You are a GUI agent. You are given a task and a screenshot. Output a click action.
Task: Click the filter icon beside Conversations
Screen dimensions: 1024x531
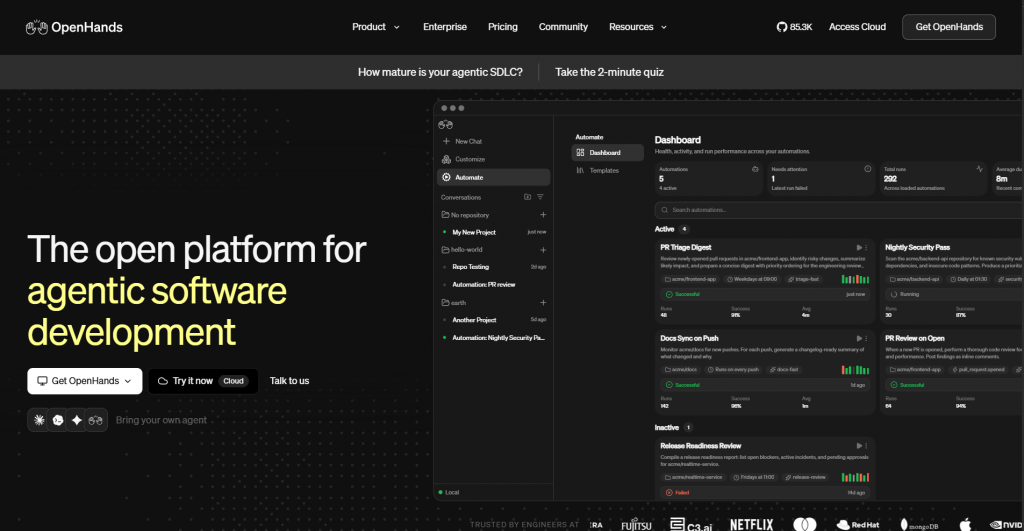(x=540, y=197)
